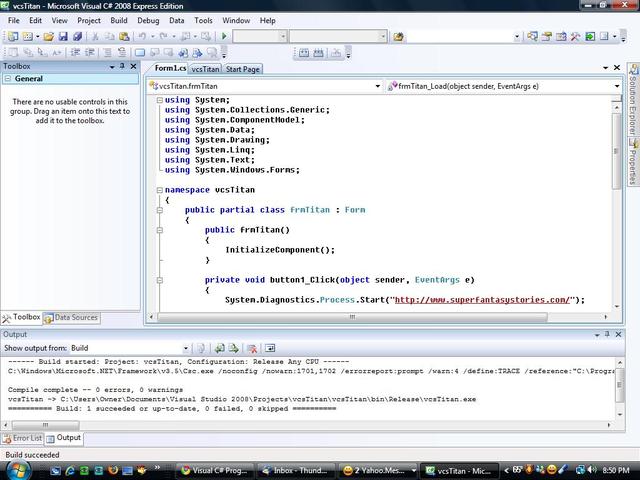Click the Start Page green arrow icon
The image size is (640, 480).
590,36
